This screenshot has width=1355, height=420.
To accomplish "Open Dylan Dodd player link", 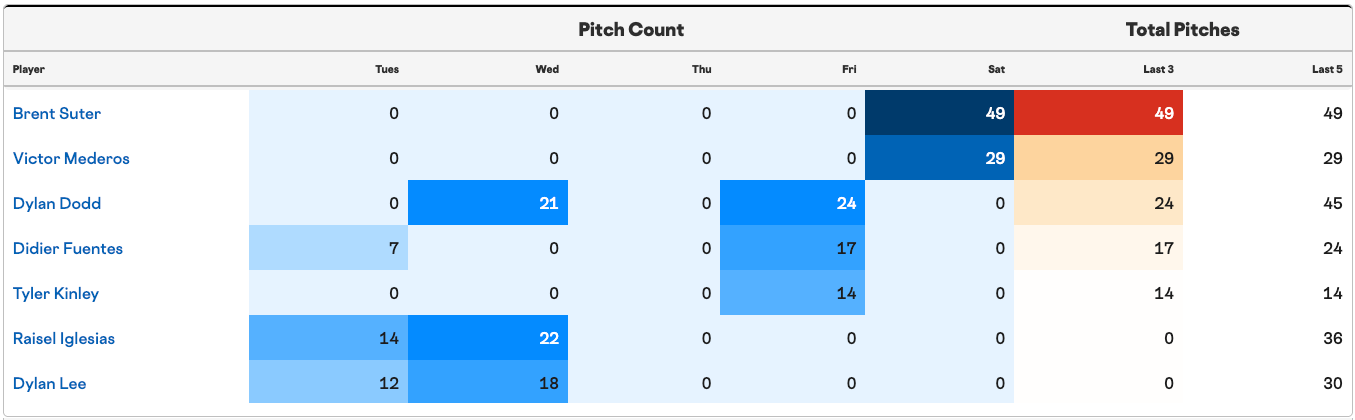I will pyautogui.click(x=56, y=203).
